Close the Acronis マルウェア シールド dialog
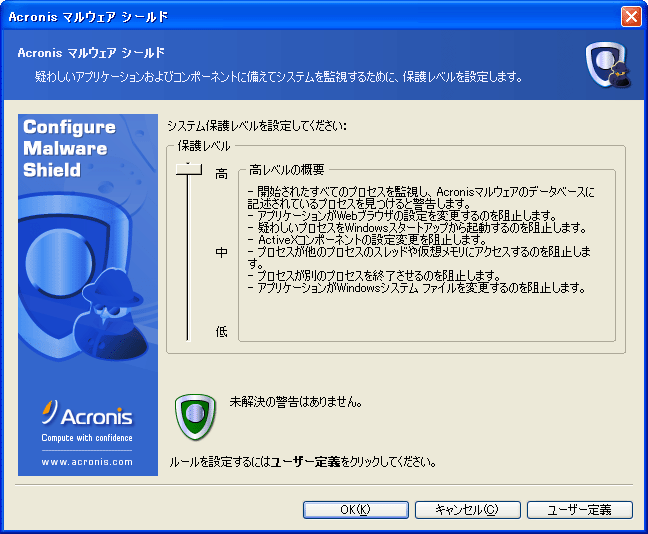This screenshot has height=534, width=648. point(631,17)
